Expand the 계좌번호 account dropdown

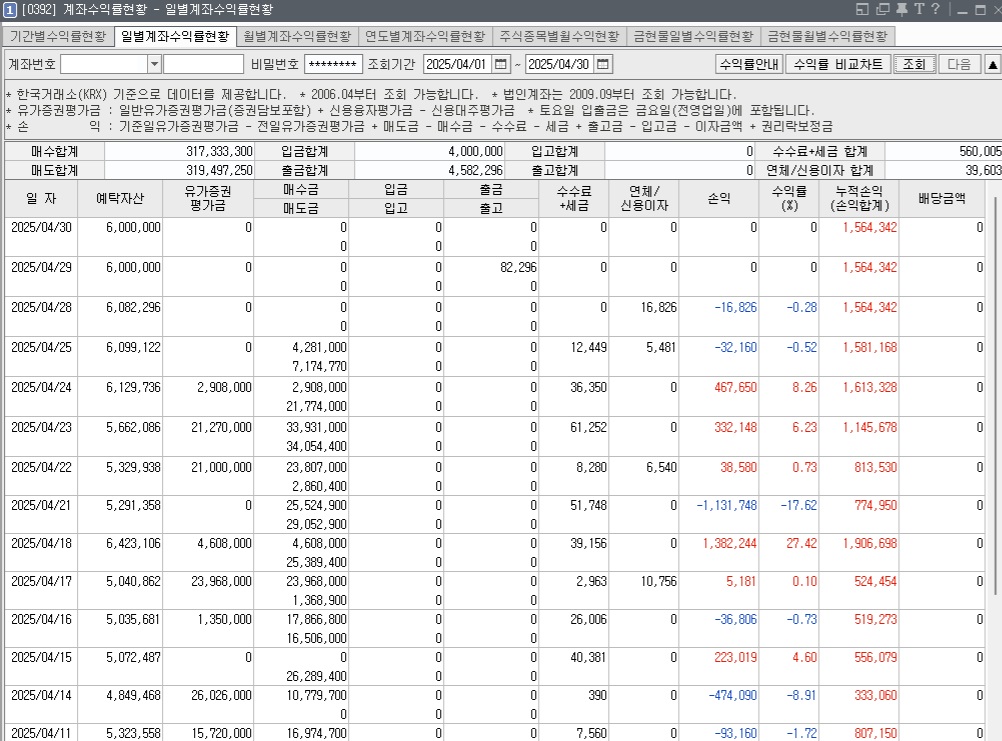pyautogui.click(x=154, y=64)
